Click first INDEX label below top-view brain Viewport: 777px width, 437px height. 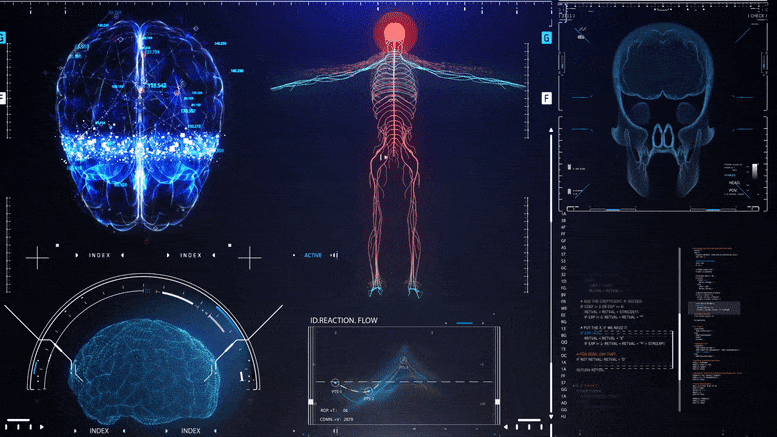coord(100,256)
